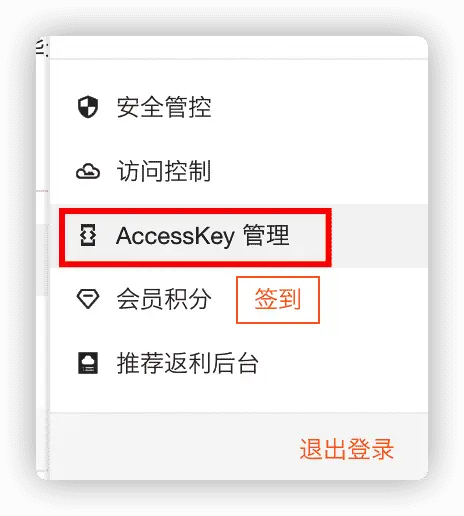Open the 安全管控 menu entry text
464x516 pixels.
tap(164, 107)
